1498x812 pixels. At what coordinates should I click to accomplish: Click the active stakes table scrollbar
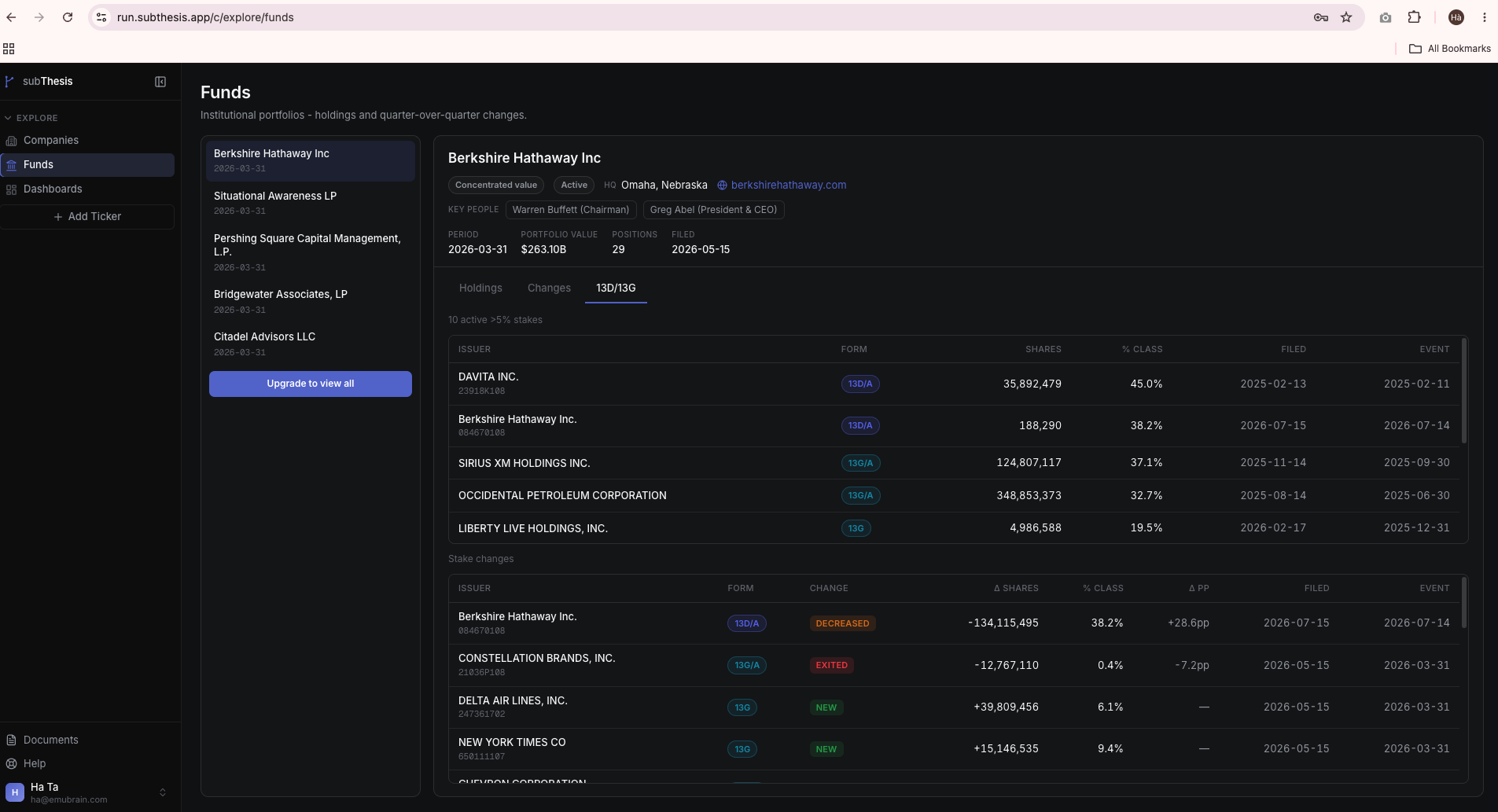(x=1463, y=391)
